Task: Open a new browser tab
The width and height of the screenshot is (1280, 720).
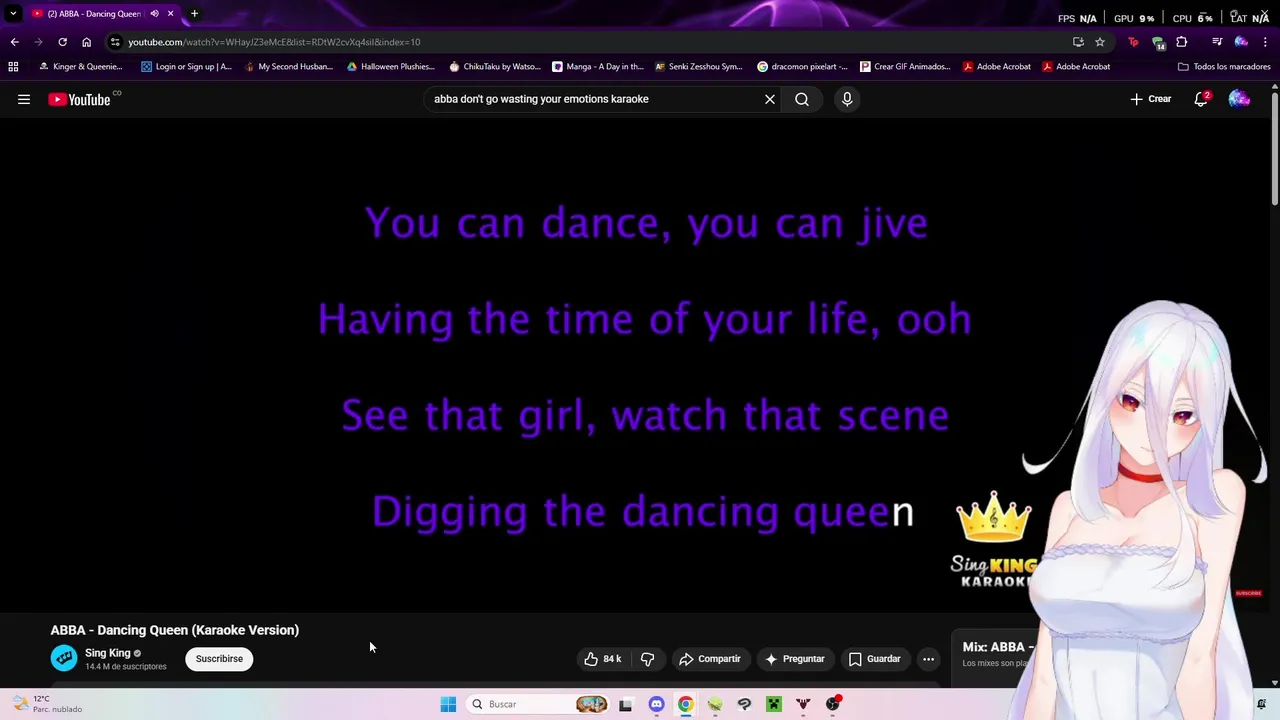Action: [x=194, y=14]
